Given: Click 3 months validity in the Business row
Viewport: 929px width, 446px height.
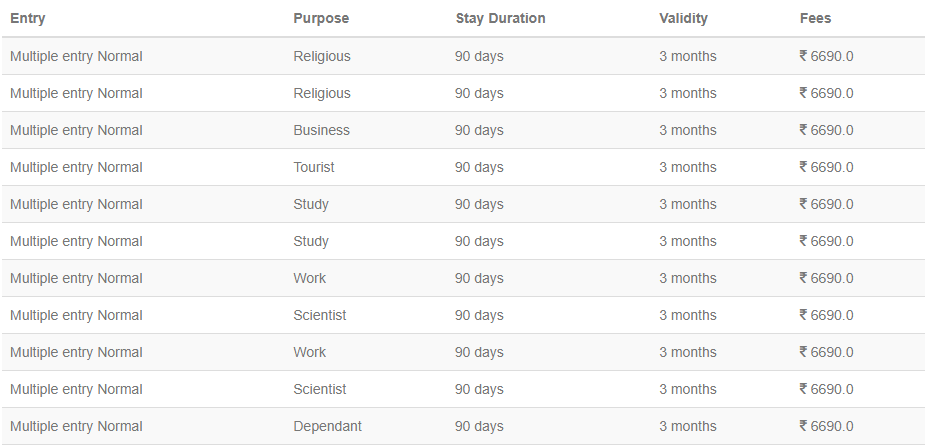Looking at the screenshot, I should pyautogui.click(x=687, y=130).
